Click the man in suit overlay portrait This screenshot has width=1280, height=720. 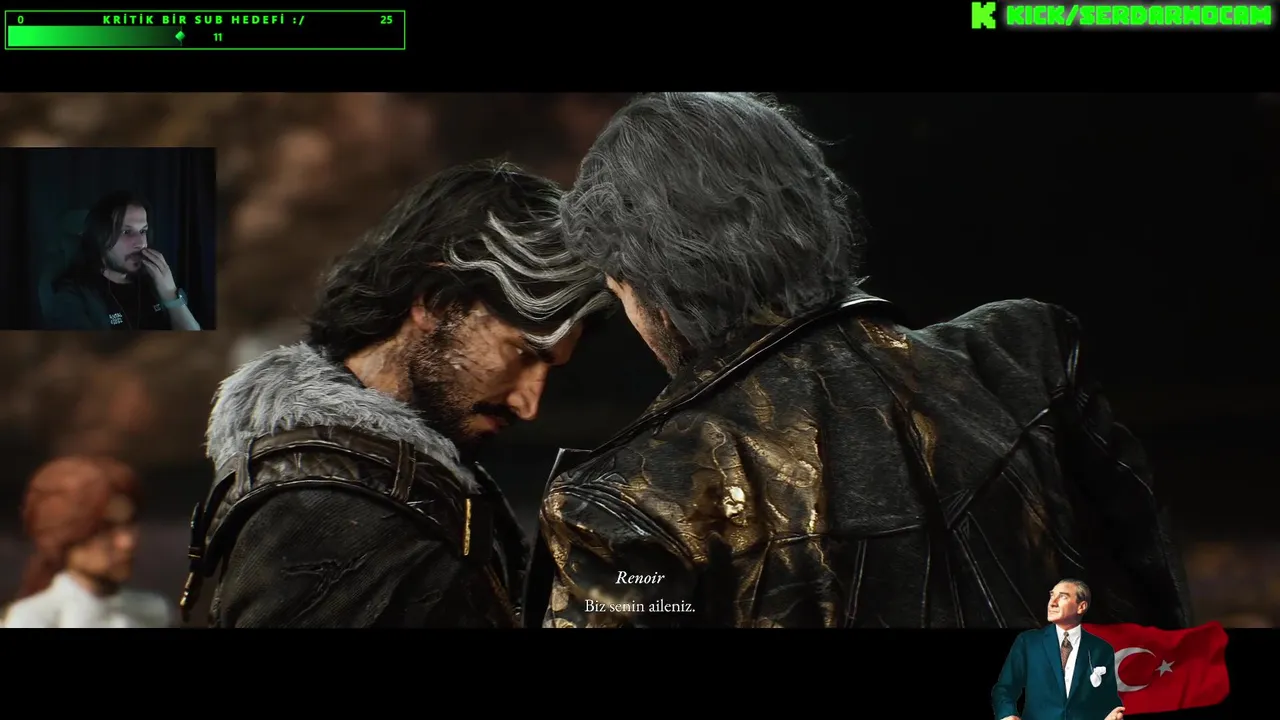click(x=1058, y=649)
